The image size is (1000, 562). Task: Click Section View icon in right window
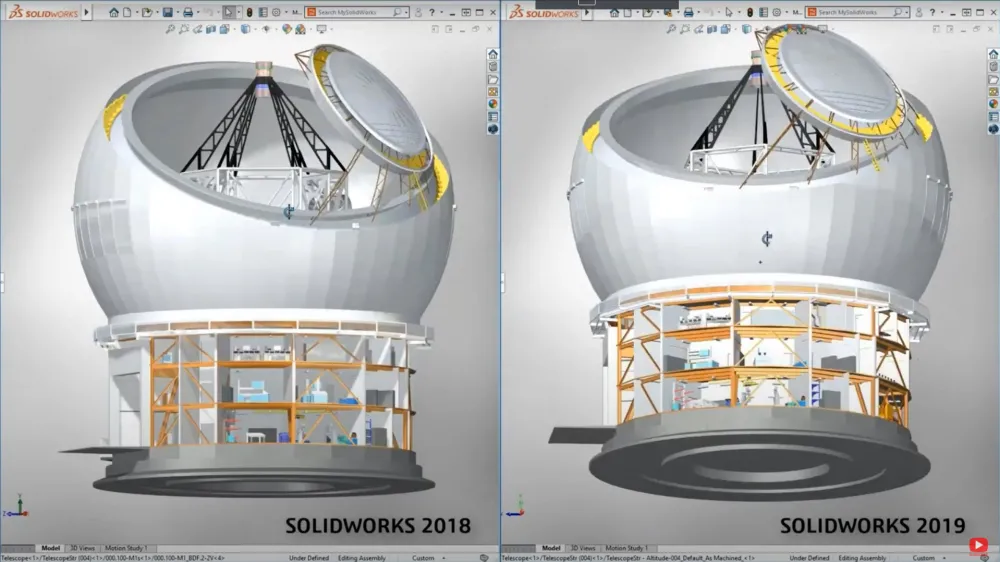point(712,29)
